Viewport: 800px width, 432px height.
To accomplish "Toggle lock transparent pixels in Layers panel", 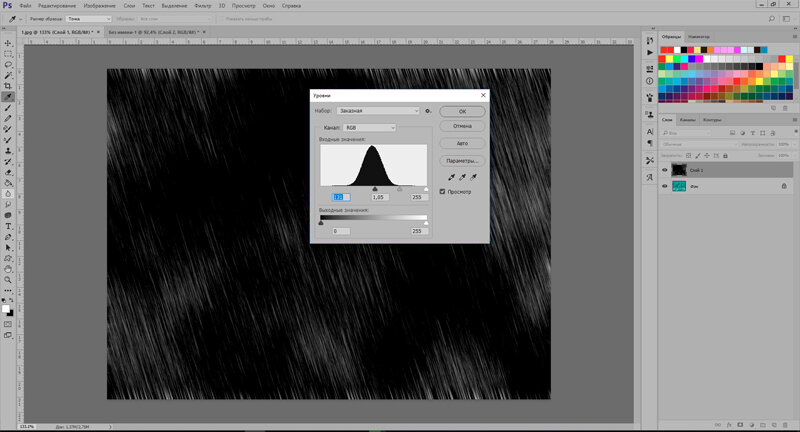I will 688,156.
